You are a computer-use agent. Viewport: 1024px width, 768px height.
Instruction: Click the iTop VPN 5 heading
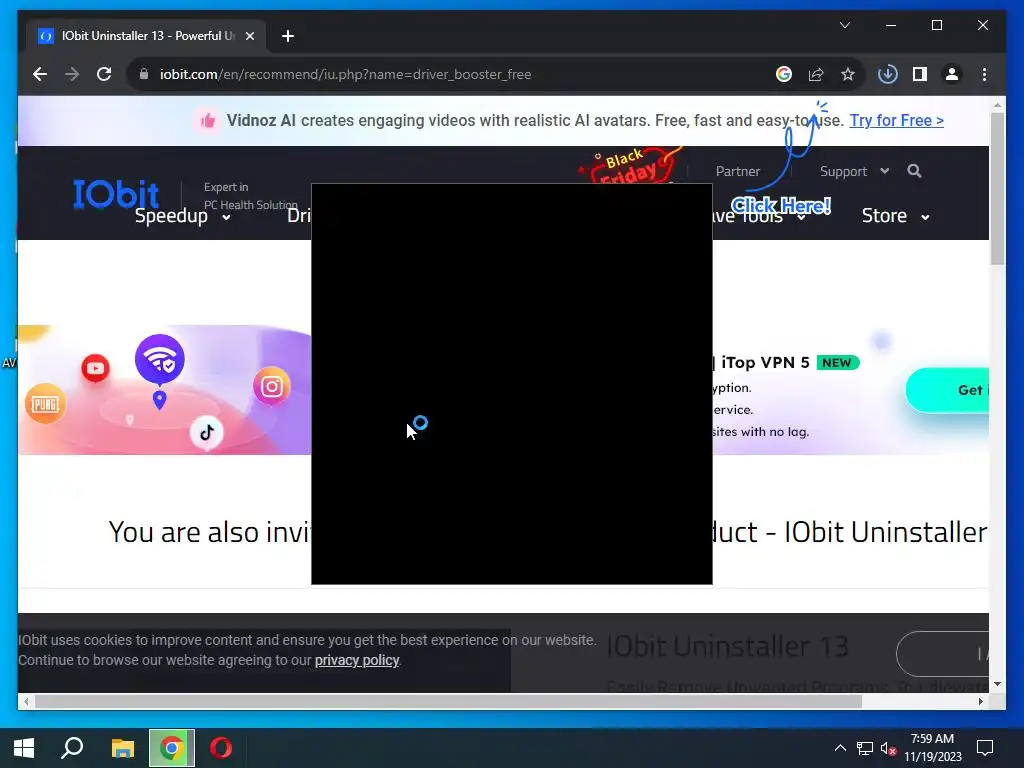[x=765, y=362]
